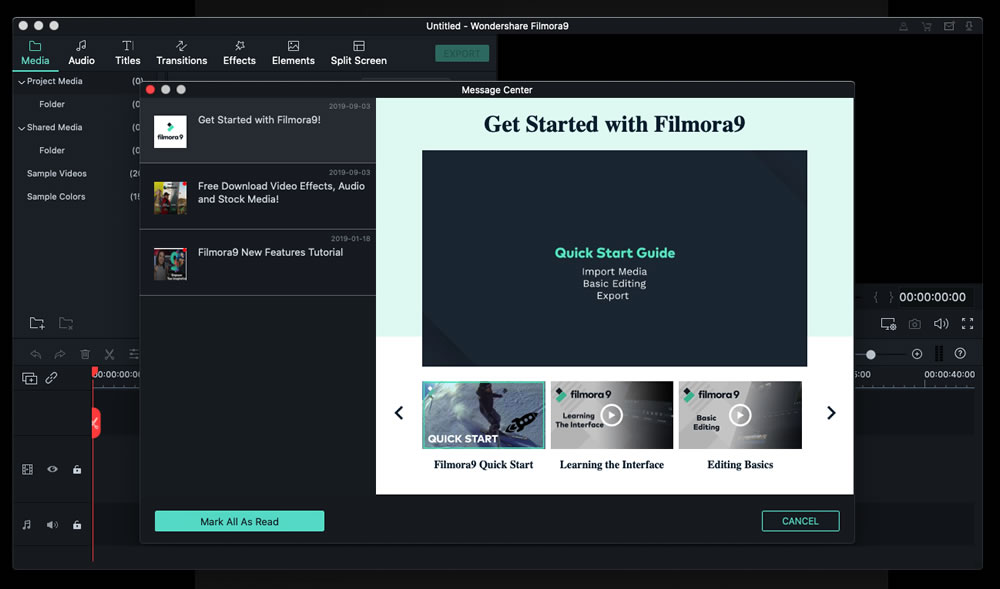Click the redo arrow in timeline toolbar
The height and width of the screenshot is (589, 1000).
pyautogui.click(x=60, y=354)
